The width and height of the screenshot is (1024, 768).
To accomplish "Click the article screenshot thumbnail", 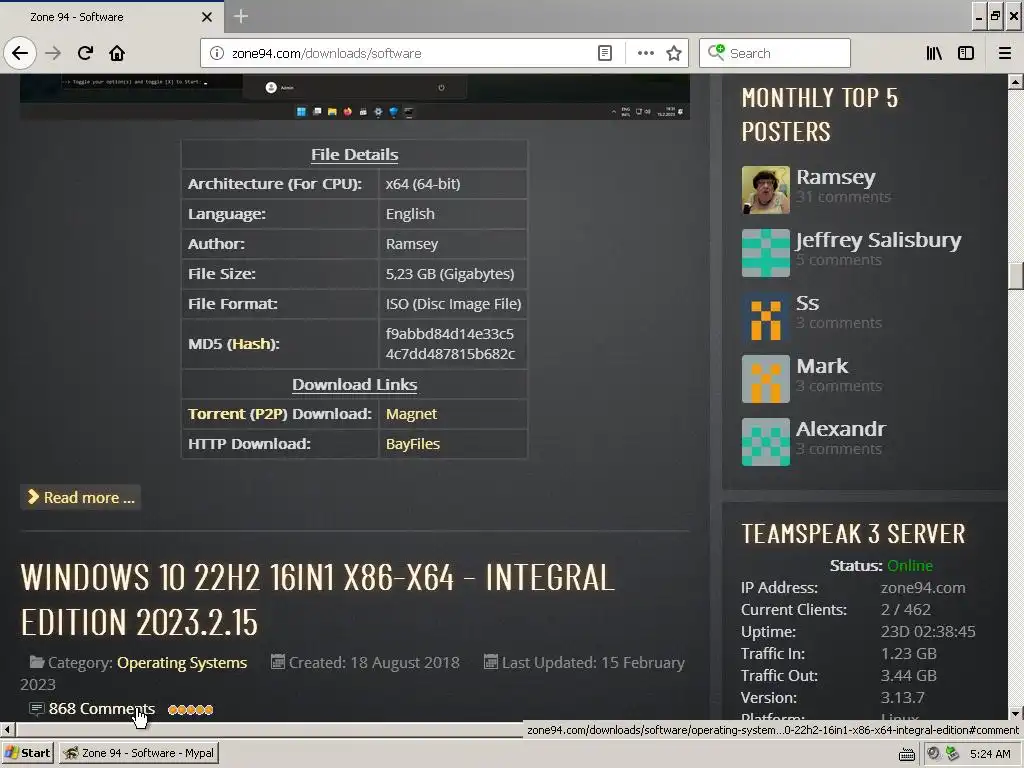I will [x=355, y=97].
